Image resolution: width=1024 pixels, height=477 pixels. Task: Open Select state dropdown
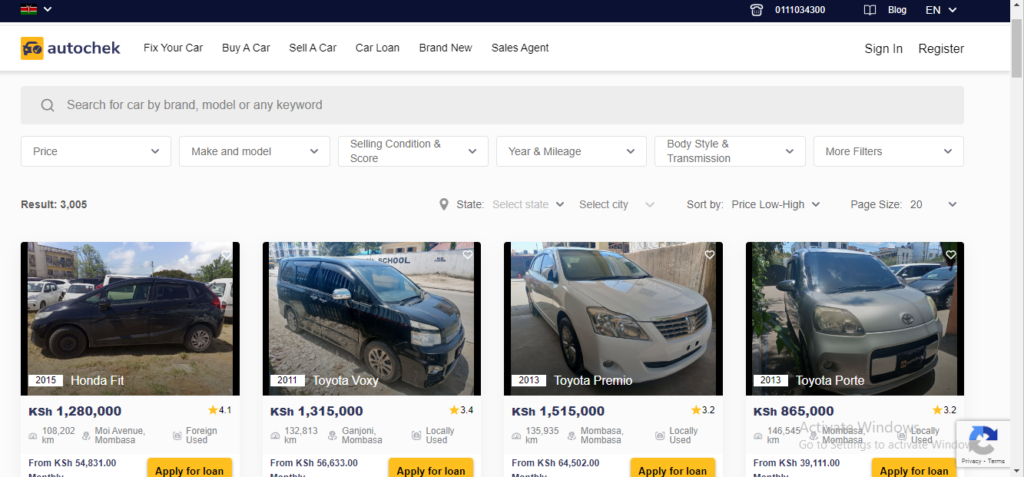(x=528, y=205)
